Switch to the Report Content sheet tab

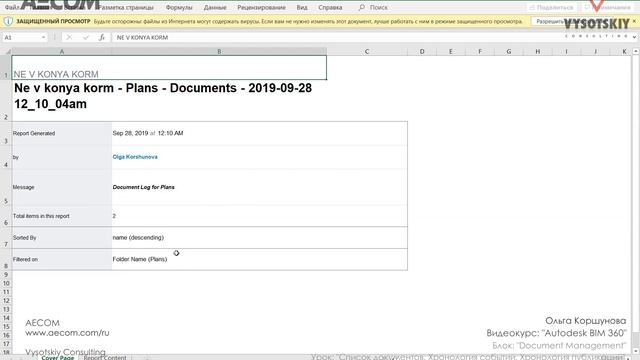pyautogui.click(x=105, y=357)
